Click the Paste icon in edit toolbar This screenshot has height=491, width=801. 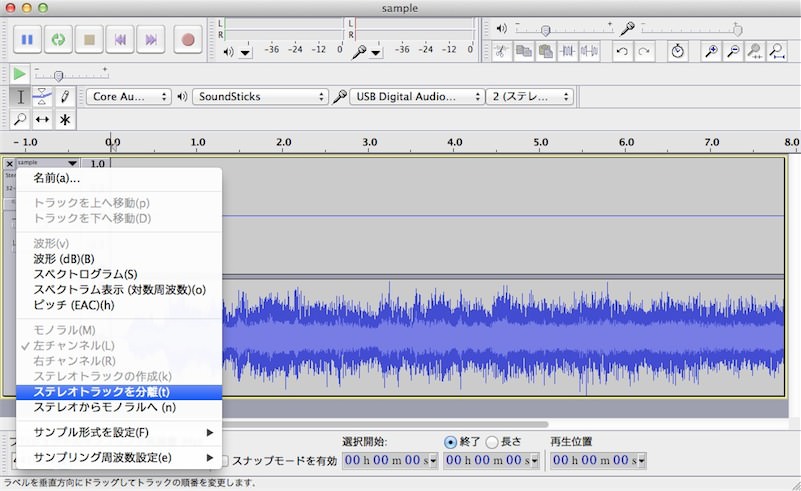546,51
